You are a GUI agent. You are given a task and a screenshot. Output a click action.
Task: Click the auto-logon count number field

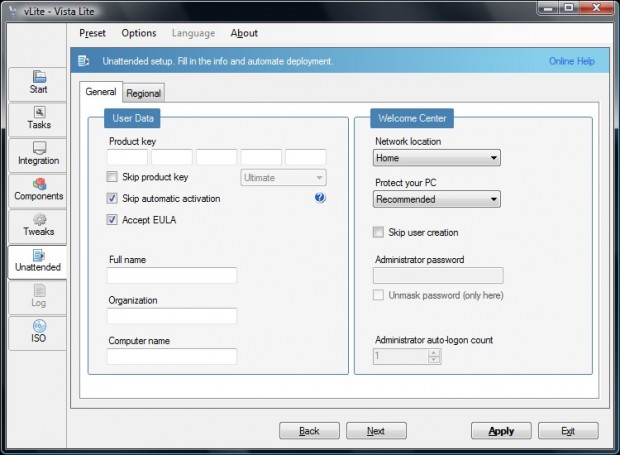point(401,356)
